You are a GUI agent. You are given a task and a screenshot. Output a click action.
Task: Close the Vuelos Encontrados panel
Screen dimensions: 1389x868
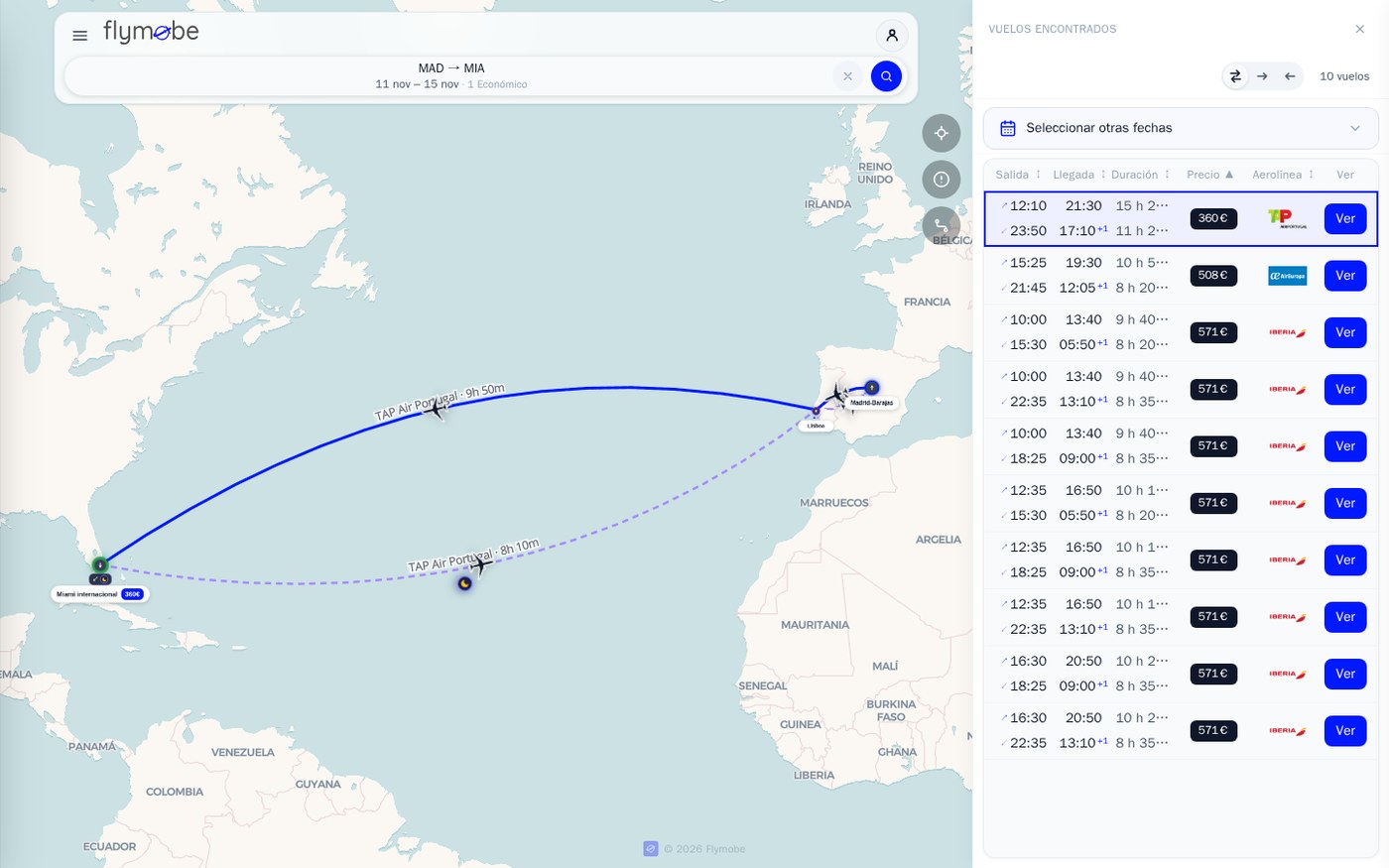pos(1360,29)
